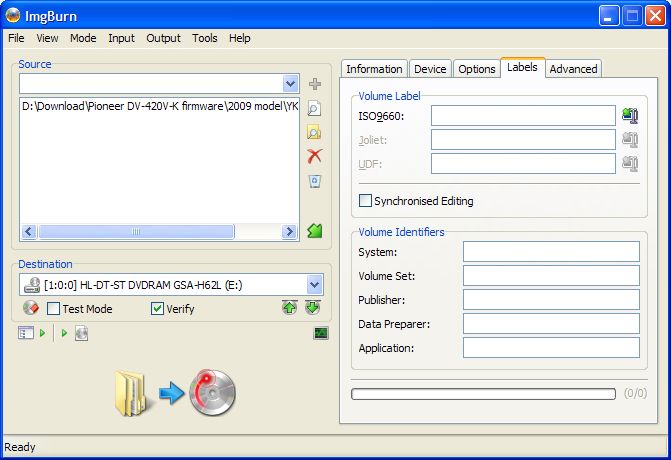Click the clear source list recycle bin icon
The height and width of the screenshot is (460, 671).
tap(315, 181)
